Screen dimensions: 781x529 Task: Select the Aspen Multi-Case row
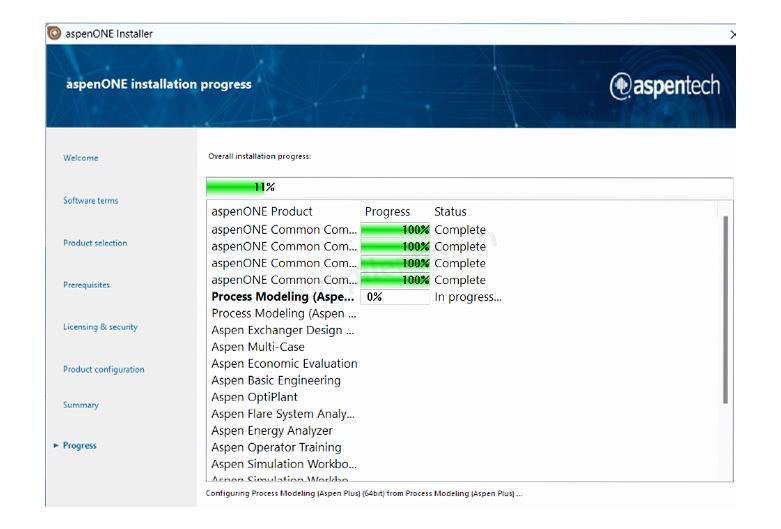(x=258, y=347)
